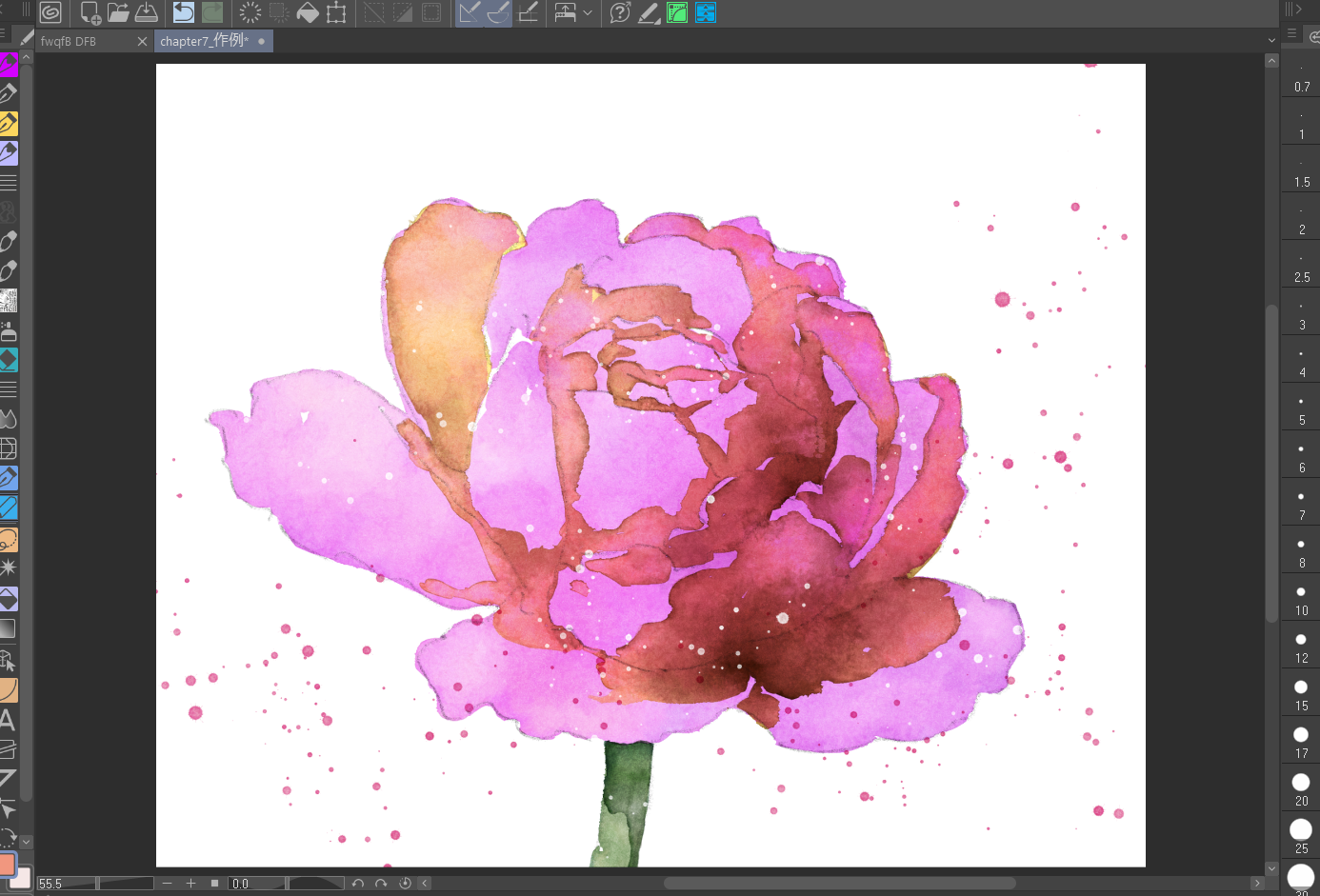Screen dimensions: 1320x896
Task: Select the Blend (droplets) tool
Action: pyautogui.click(x=9, y=419)
